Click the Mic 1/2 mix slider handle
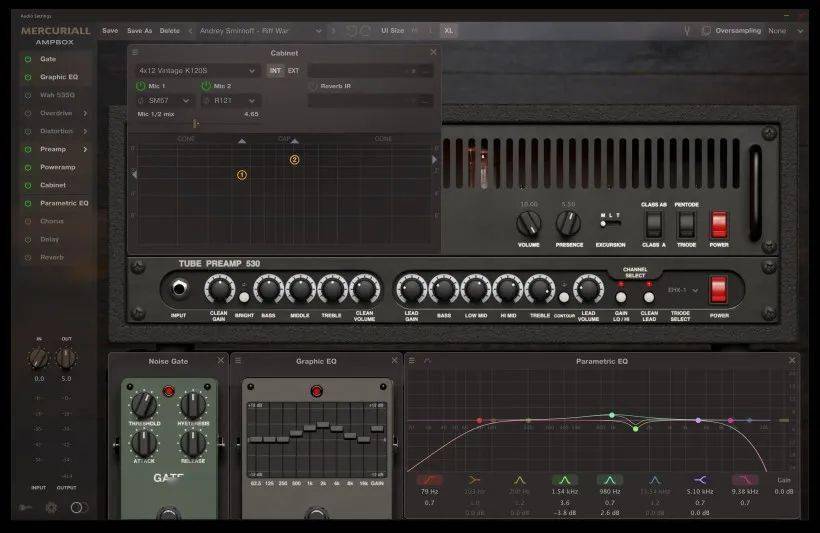 tap(195, 123)
